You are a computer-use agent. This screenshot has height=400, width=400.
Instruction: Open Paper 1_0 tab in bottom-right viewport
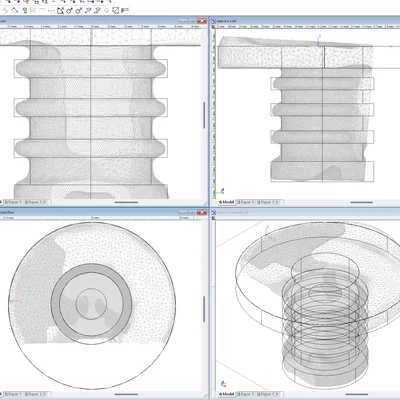click(x=268, y=394)
